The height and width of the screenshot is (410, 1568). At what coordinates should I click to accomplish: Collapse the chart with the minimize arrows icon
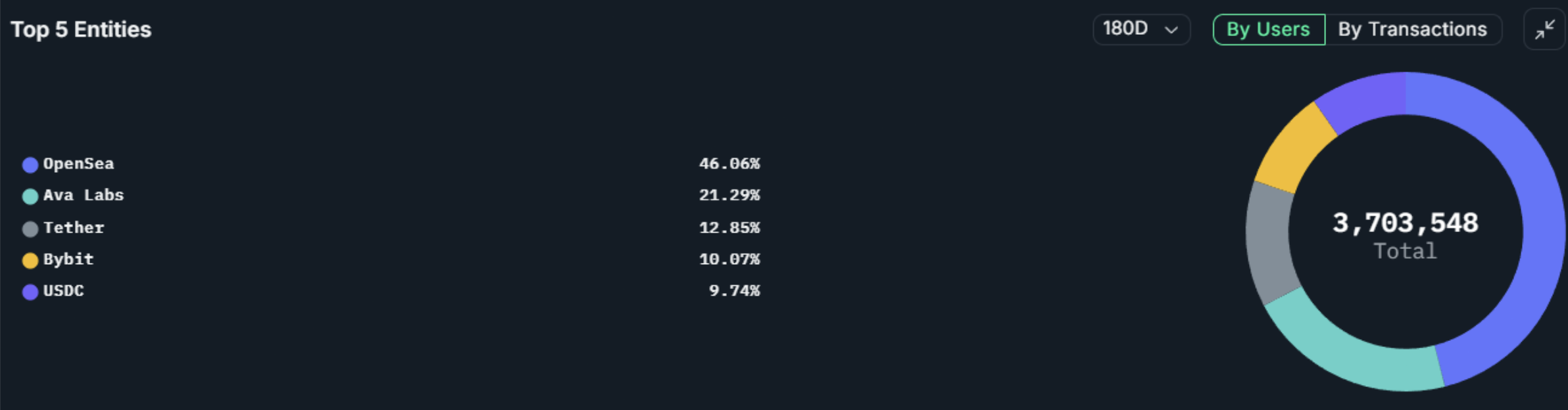(x=1544, y=30)
